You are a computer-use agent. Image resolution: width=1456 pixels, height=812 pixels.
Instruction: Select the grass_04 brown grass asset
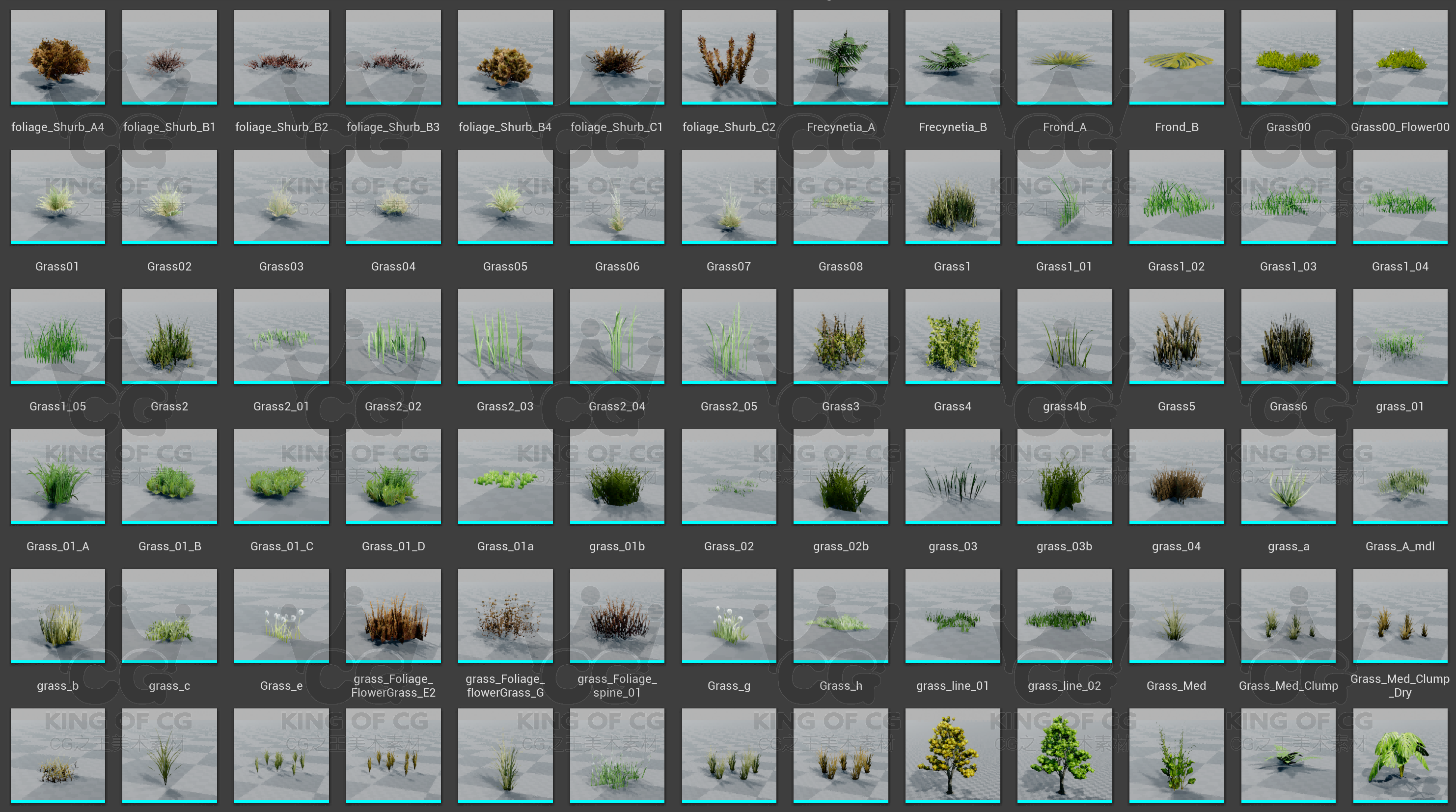[1176, 476]
